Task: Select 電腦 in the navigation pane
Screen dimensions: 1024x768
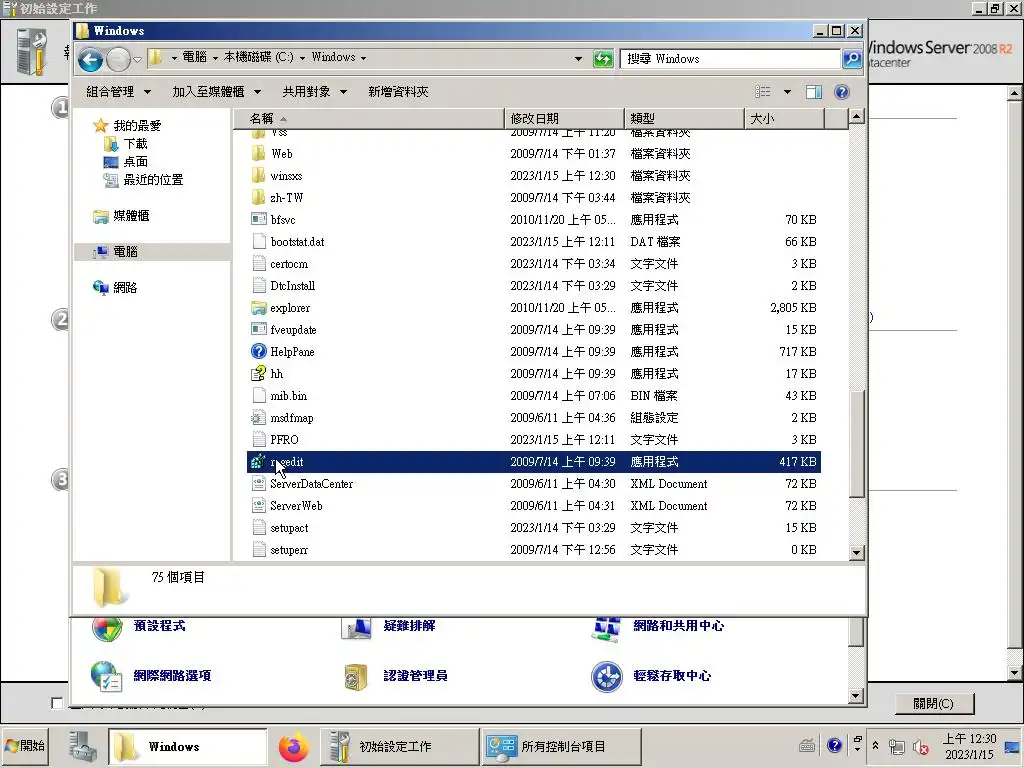Action: click(125, 251)
